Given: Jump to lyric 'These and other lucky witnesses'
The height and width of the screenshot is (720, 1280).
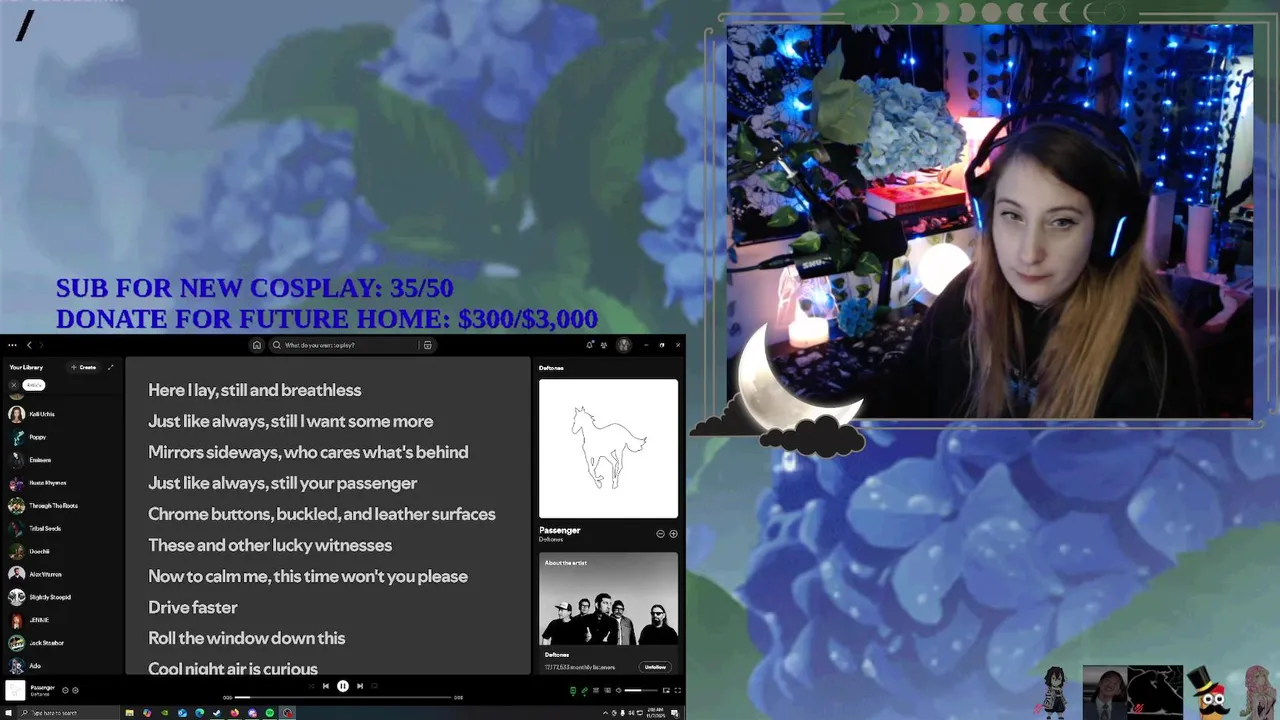Looking at the screenshot, I should coord(270,545).
